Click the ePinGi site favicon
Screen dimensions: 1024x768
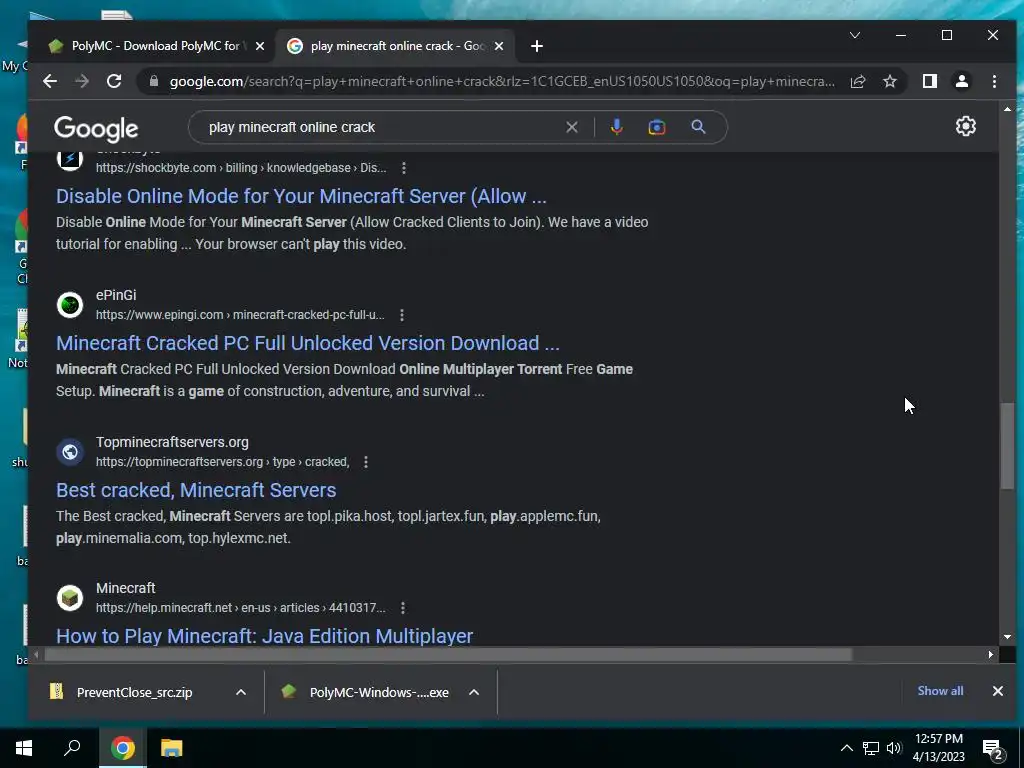(x=70, y=304)
